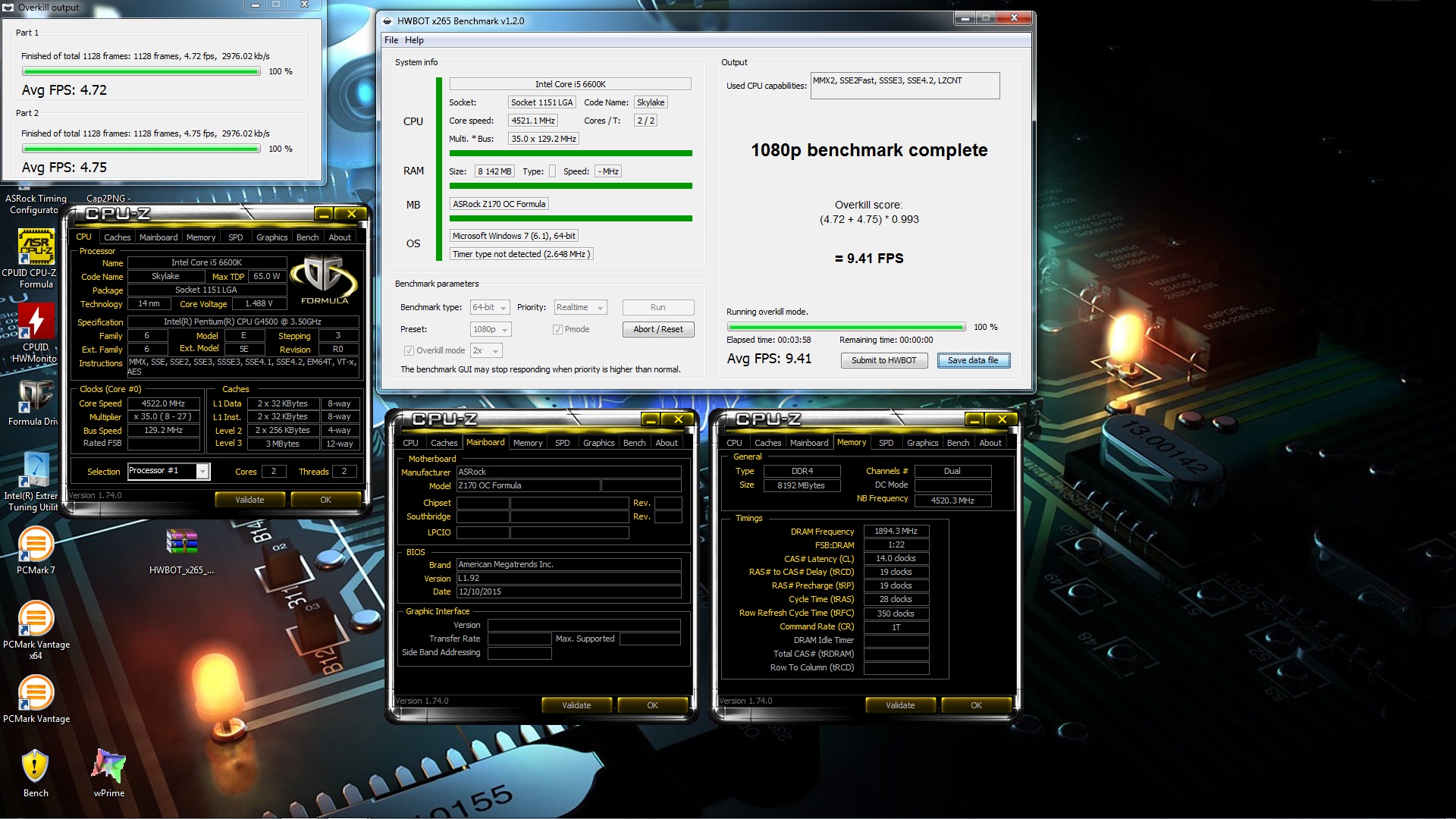Launch wPrime desktop icon
Viewport: 1456px width, 819px height.
click(108, 772)
